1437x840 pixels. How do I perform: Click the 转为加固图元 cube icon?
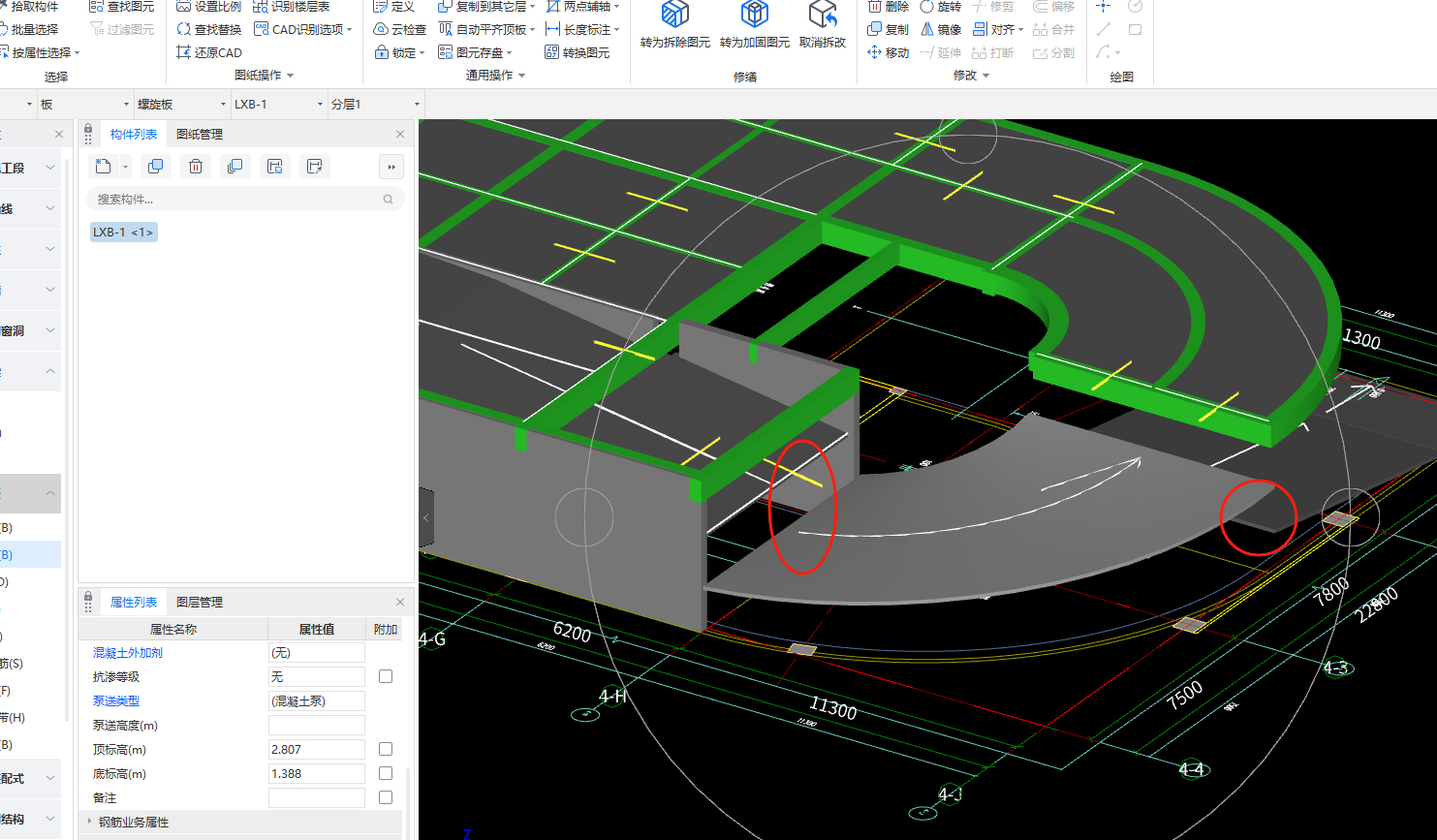[x=754, y=15]
